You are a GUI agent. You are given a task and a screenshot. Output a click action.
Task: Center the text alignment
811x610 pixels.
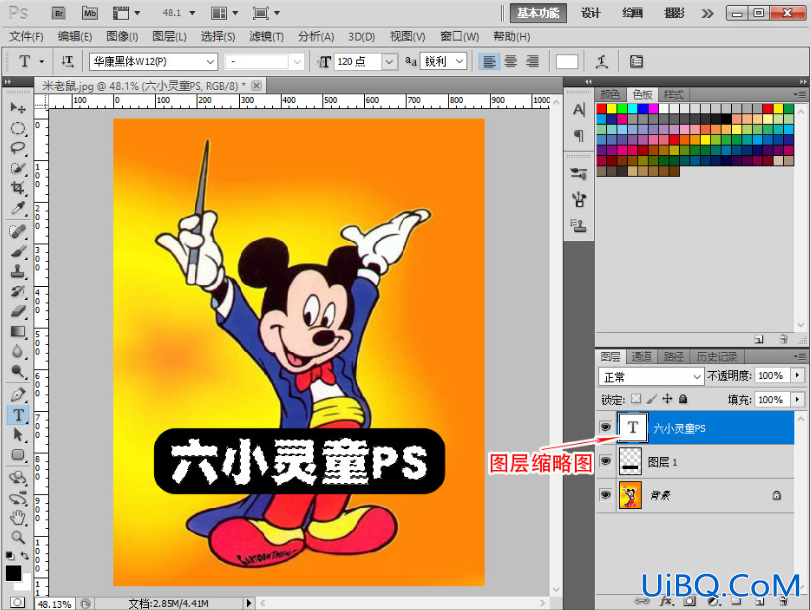[510, 62]
